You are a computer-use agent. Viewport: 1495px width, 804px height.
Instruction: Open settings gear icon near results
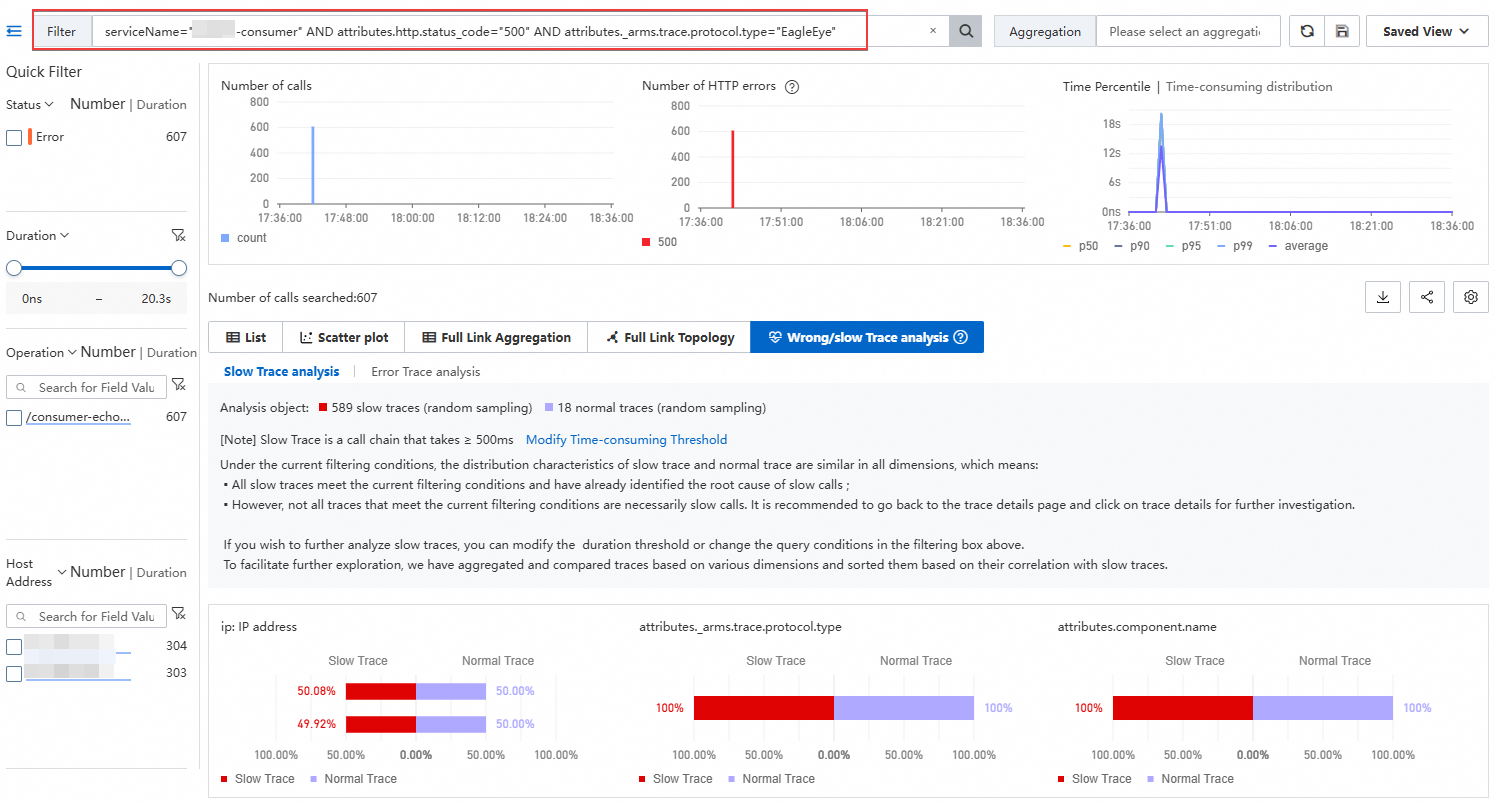pyautogui.click(x=1470, y=297)
